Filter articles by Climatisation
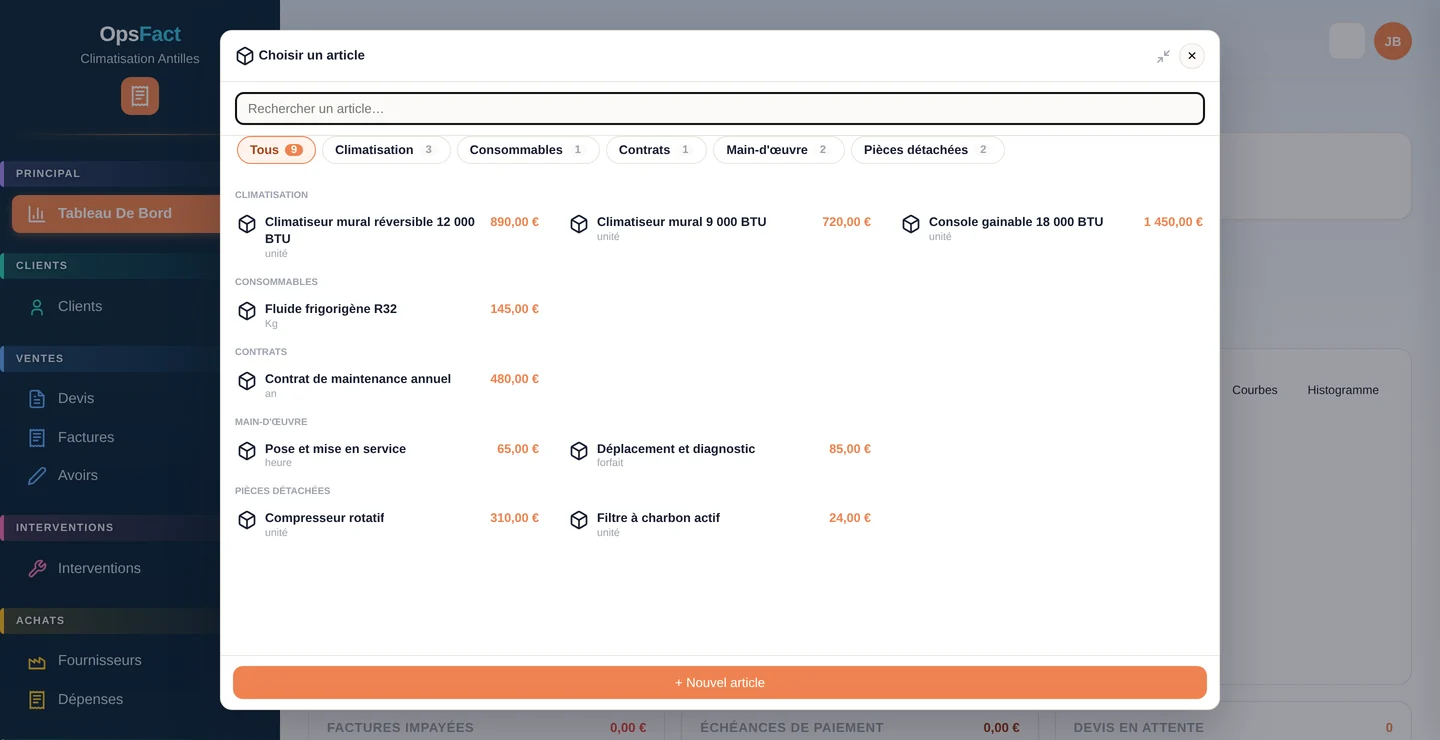The image size is (1440, 740). click(386, 150)
